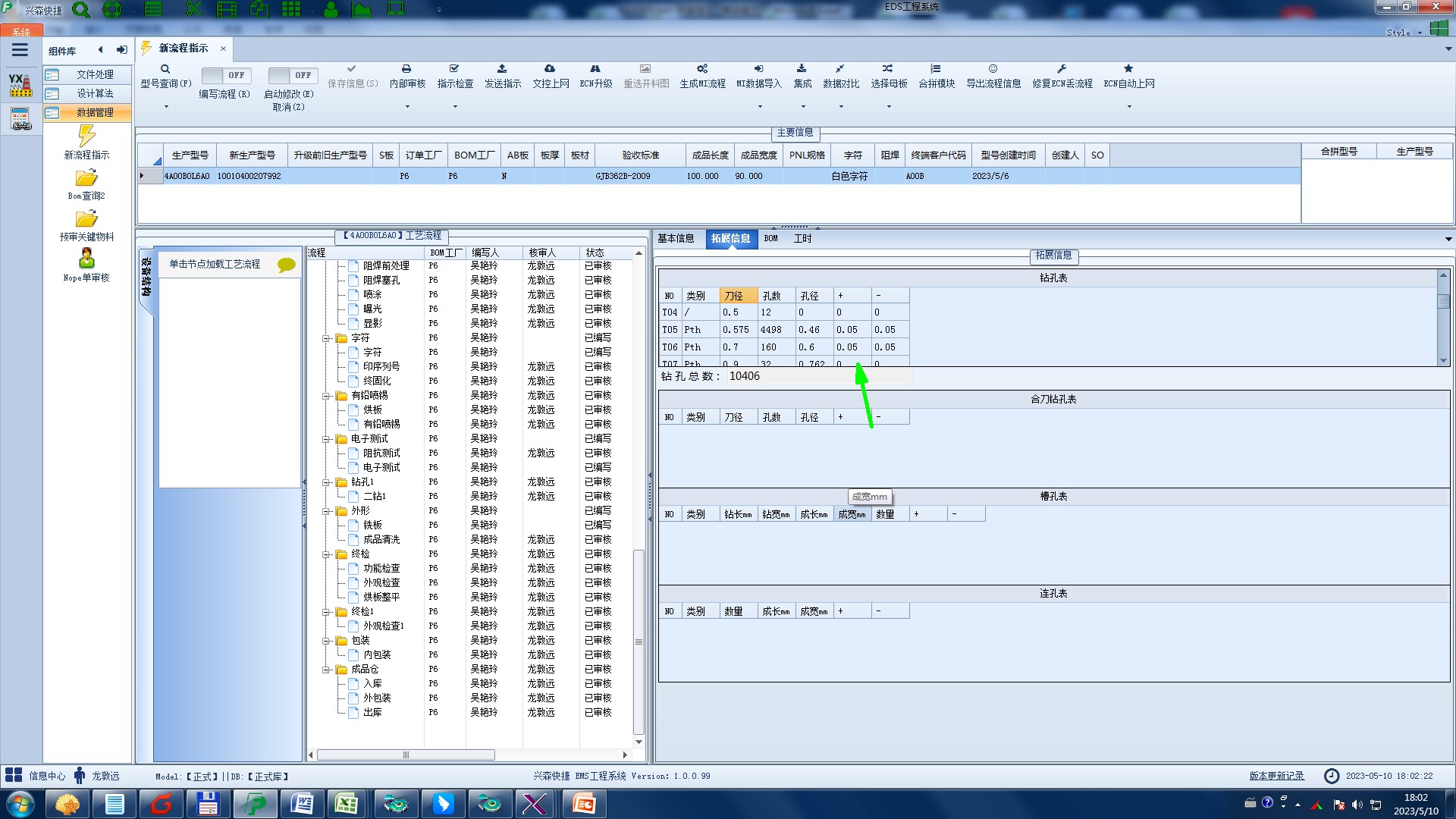Screen dimensions: 1456x819
Task: Open the 新流程指示 lightning sidebar icon
Action: pos(86,136)
